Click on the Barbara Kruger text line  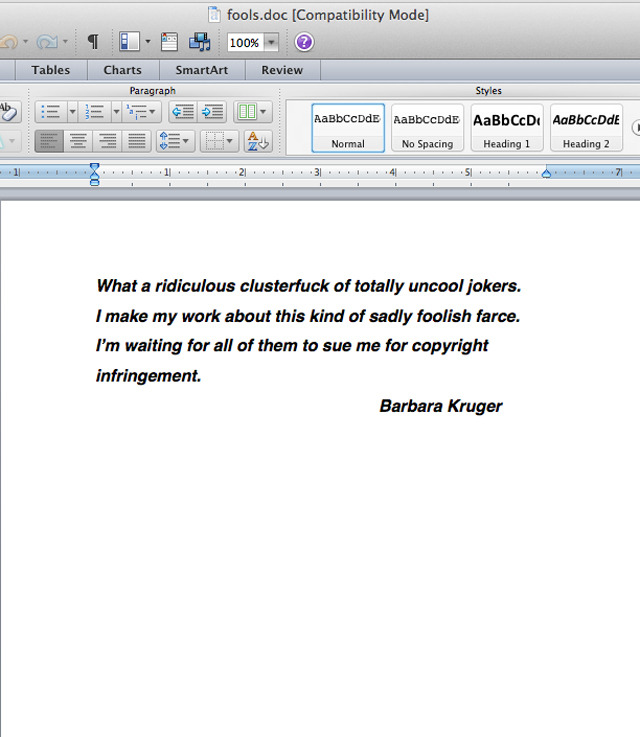[x=440, y=406]
